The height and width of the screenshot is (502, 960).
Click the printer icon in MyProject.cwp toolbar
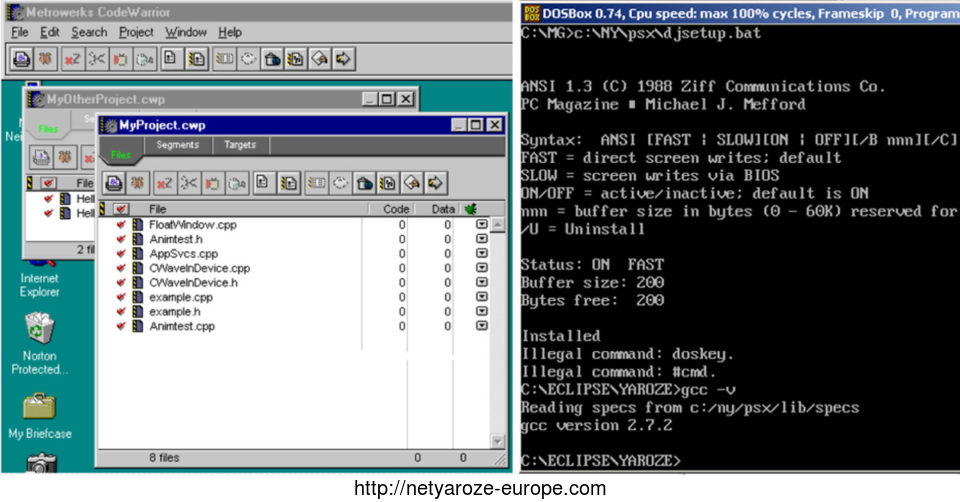pyautogui.click(x=114, y=183)
